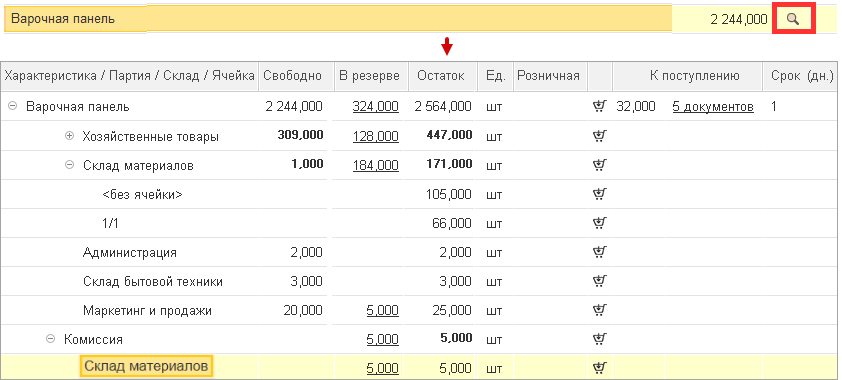
Task: Open the 5 документов link
Action: (713, 107)
